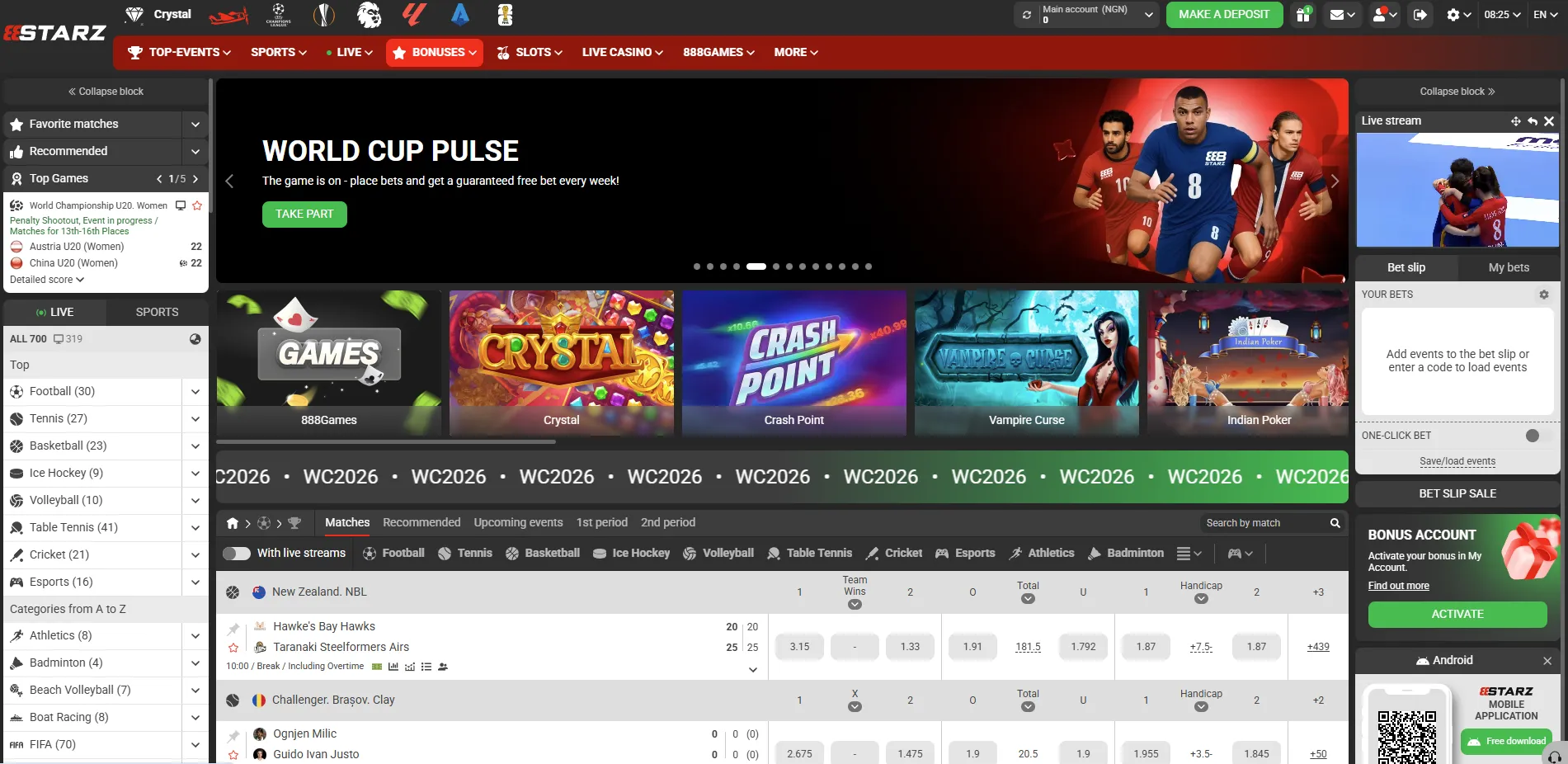Switch to the My bets tab

click(1509, 267)
